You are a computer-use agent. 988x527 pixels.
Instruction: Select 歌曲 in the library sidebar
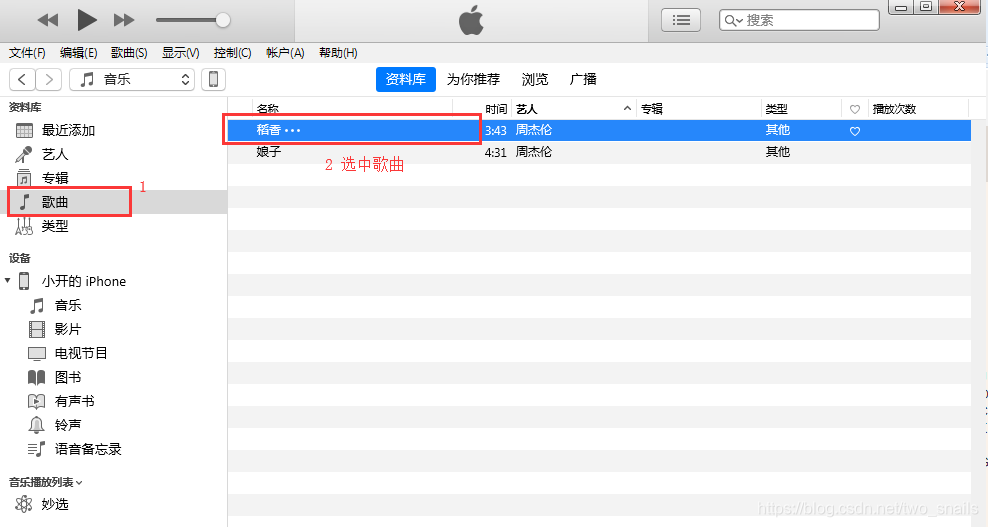click(x=113, y=202)
